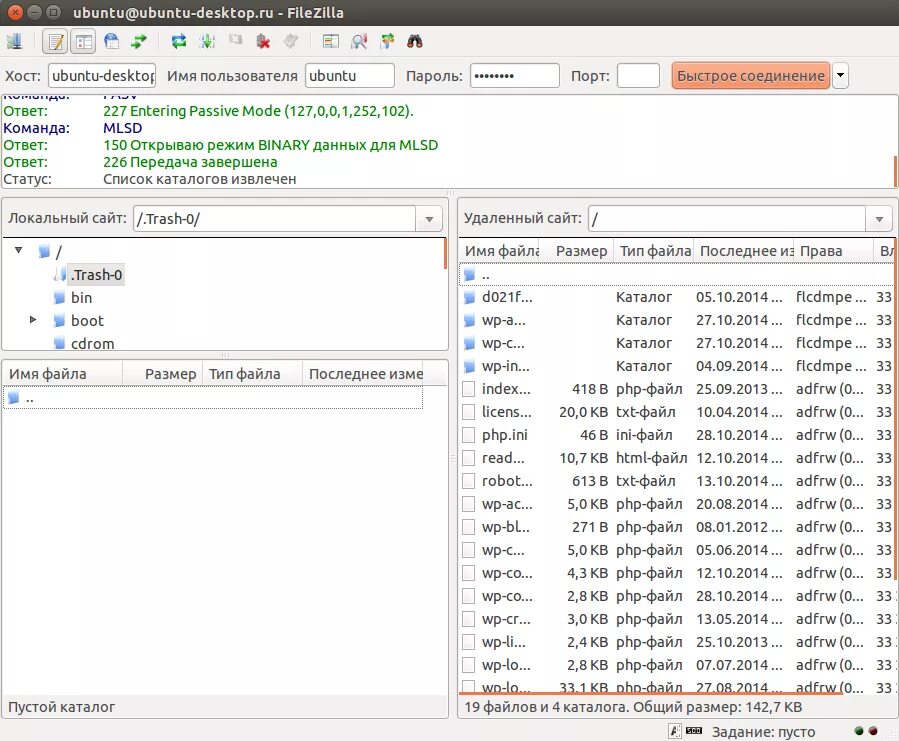Viewport: 899px width, 741px height.
Task: Click the horizontal scrollbar under remote file list
Action: 651,693
